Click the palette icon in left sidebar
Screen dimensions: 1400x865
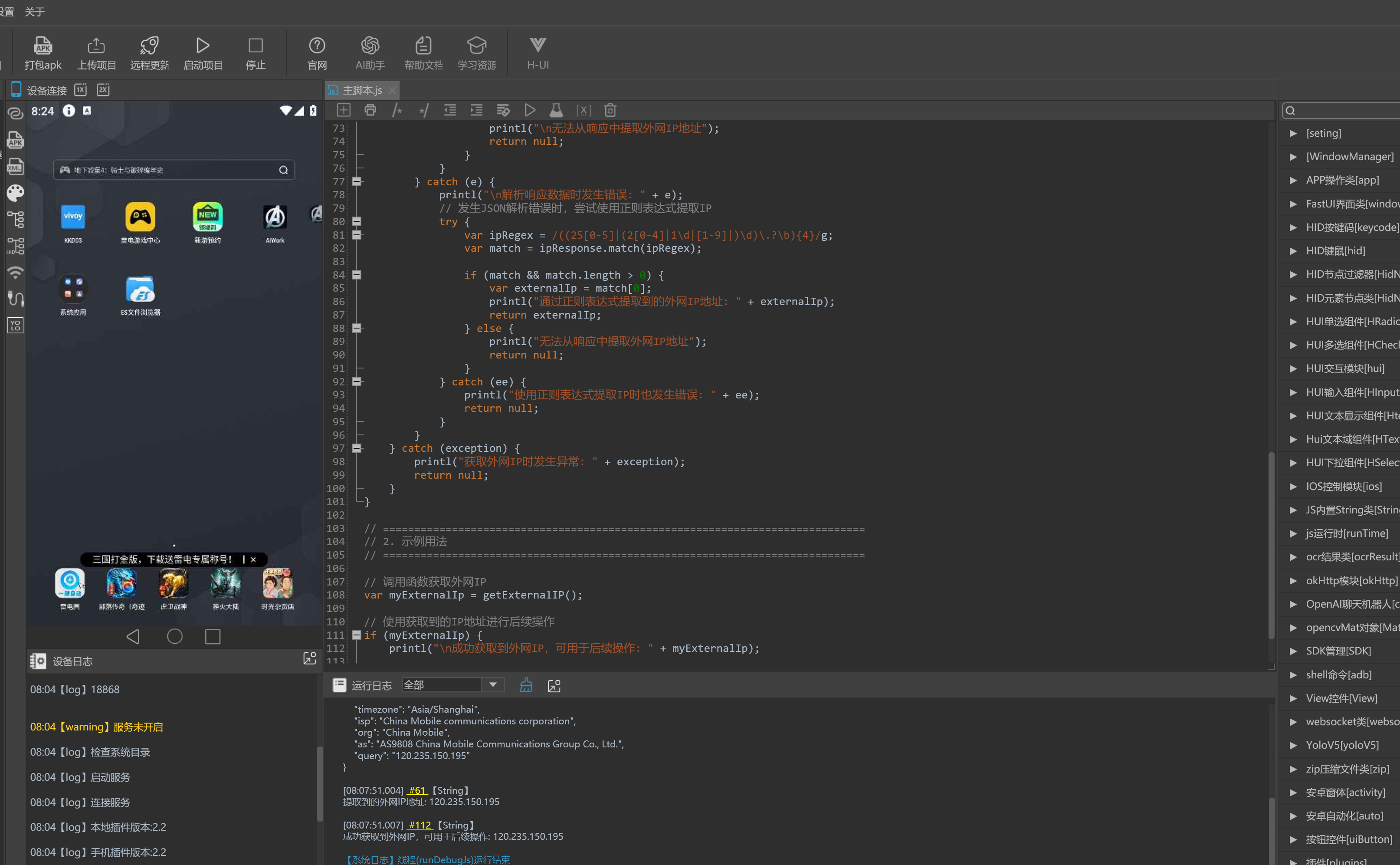pyautogui.click(x=16, y=193)
